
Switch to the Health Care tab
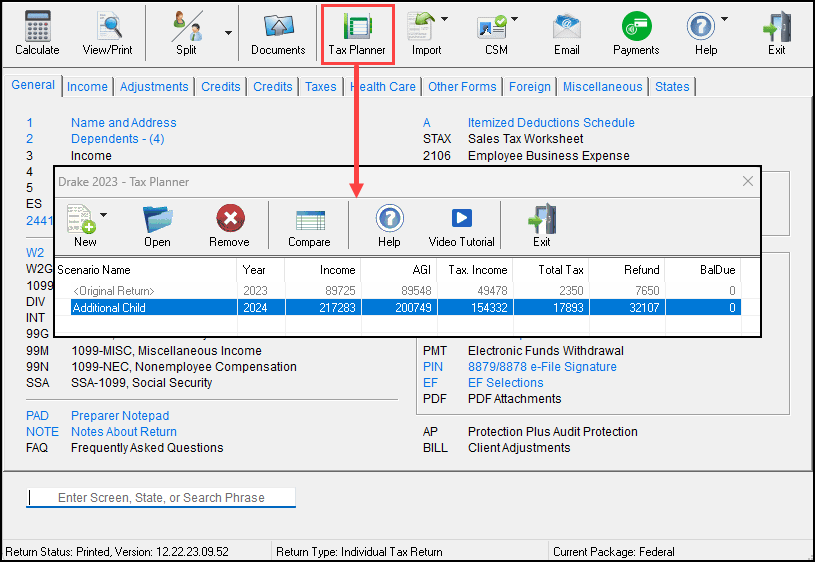tap(383, 86)
